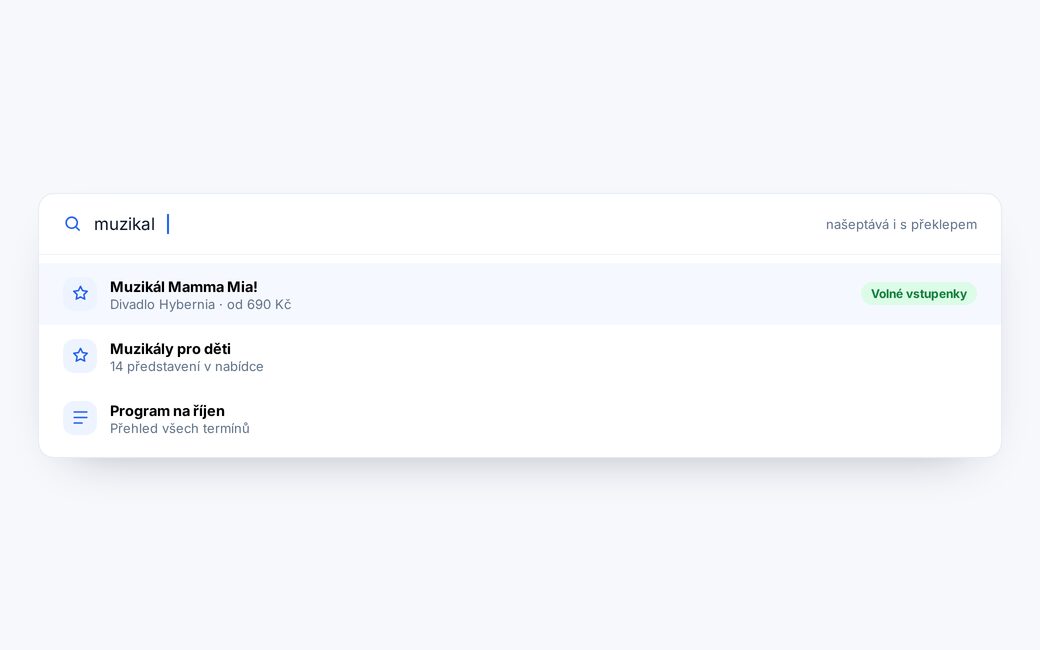Screen dimensions: 1040x650
Task: Click the "našeptává i s překlepem" hint text
Action: point(901,224)
